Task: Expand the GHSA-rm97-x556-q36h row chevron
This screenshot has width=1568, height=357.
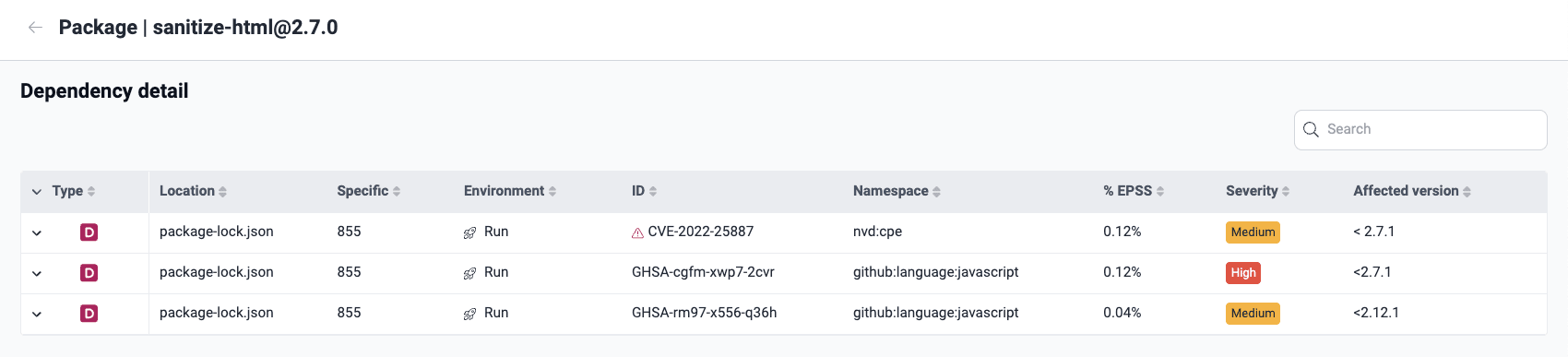Action: pyautogui.click(x=37, y=314)
